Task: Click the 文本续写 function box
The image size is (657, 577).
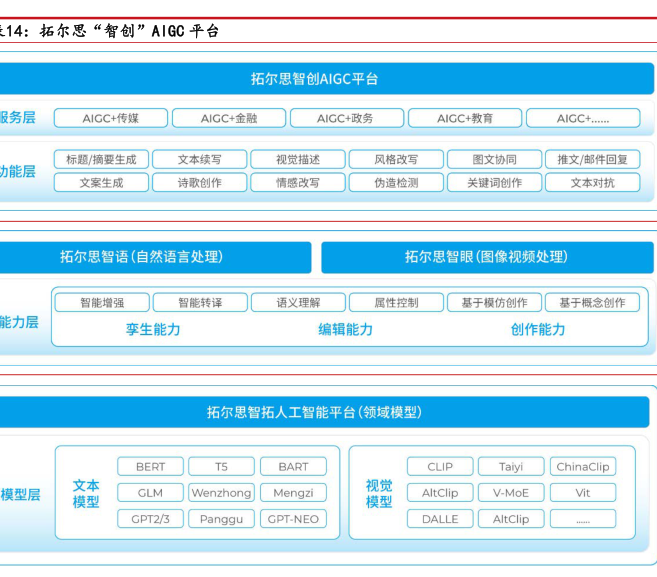Action: 199,159
